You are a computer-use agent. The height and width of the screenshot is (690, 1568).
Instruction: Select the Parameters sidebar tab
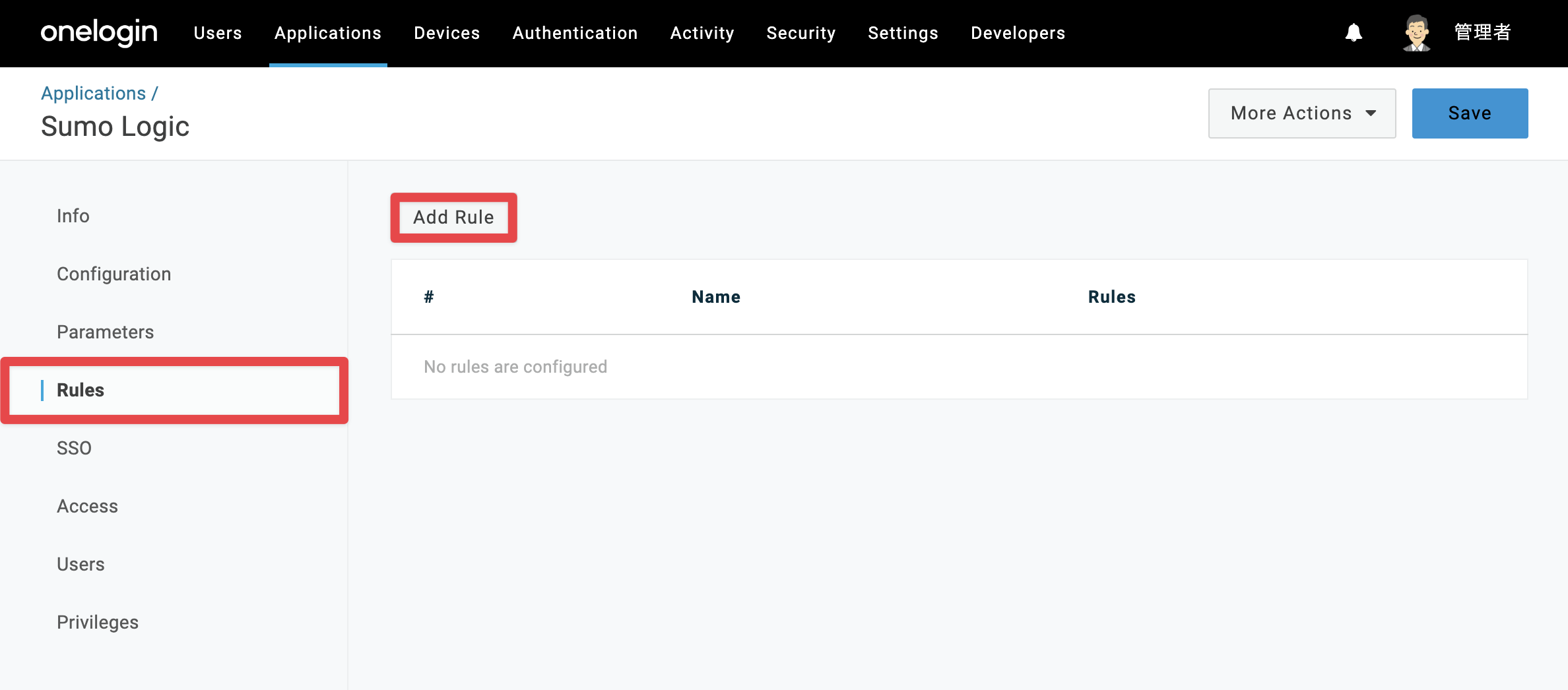[x=105, y=332]
